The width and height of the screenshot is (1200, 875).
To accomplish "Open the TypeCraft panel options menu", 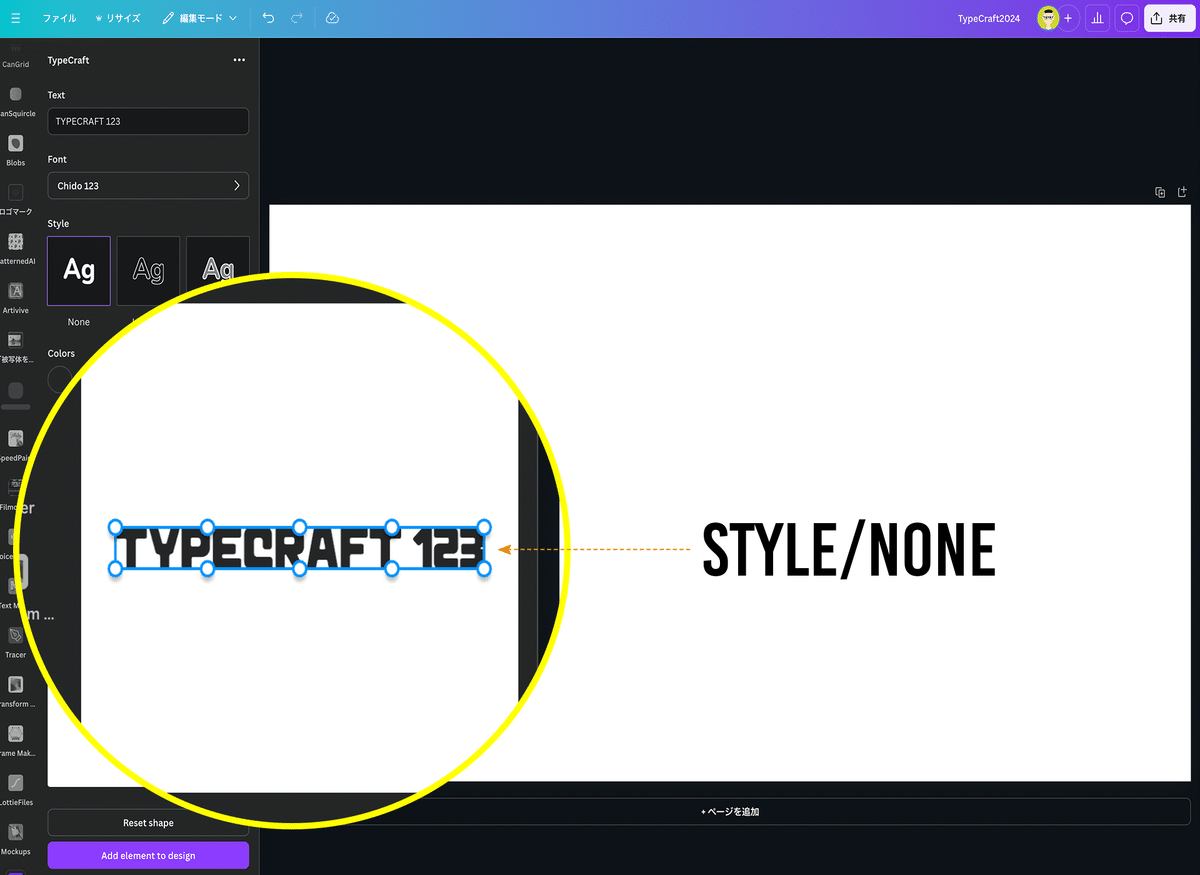I will (x=239, y=60).
